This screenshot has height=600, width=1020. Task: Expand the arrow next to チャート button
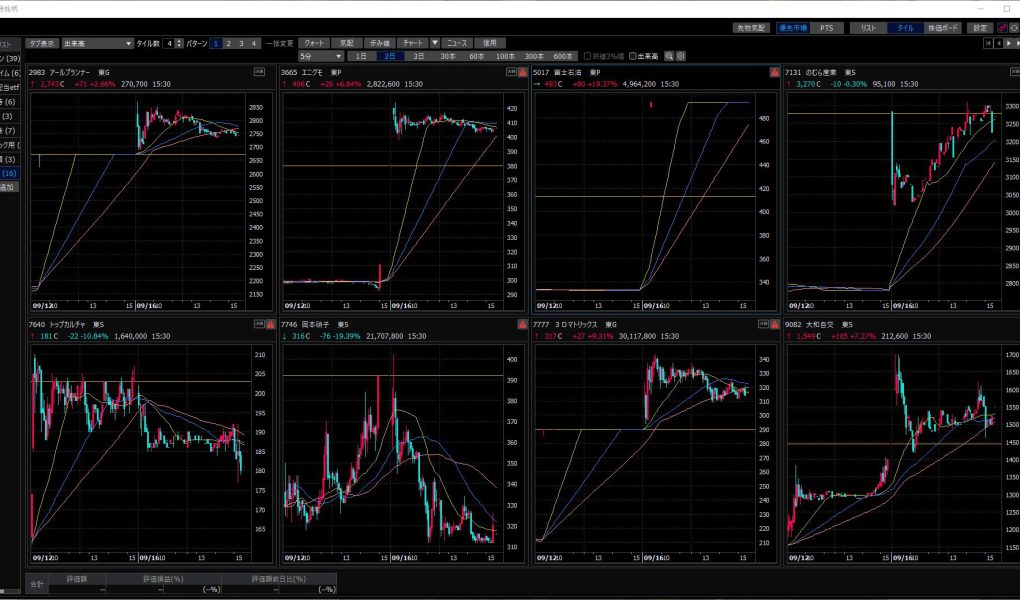coord(434,44)
